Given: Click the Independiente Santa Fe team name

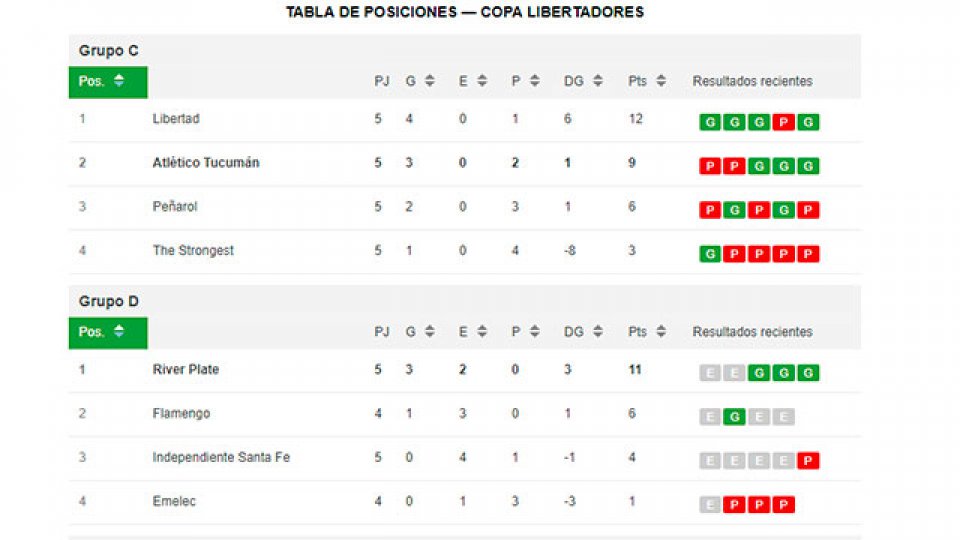Looking at the screenshot, I should click(x=221, y=458).
